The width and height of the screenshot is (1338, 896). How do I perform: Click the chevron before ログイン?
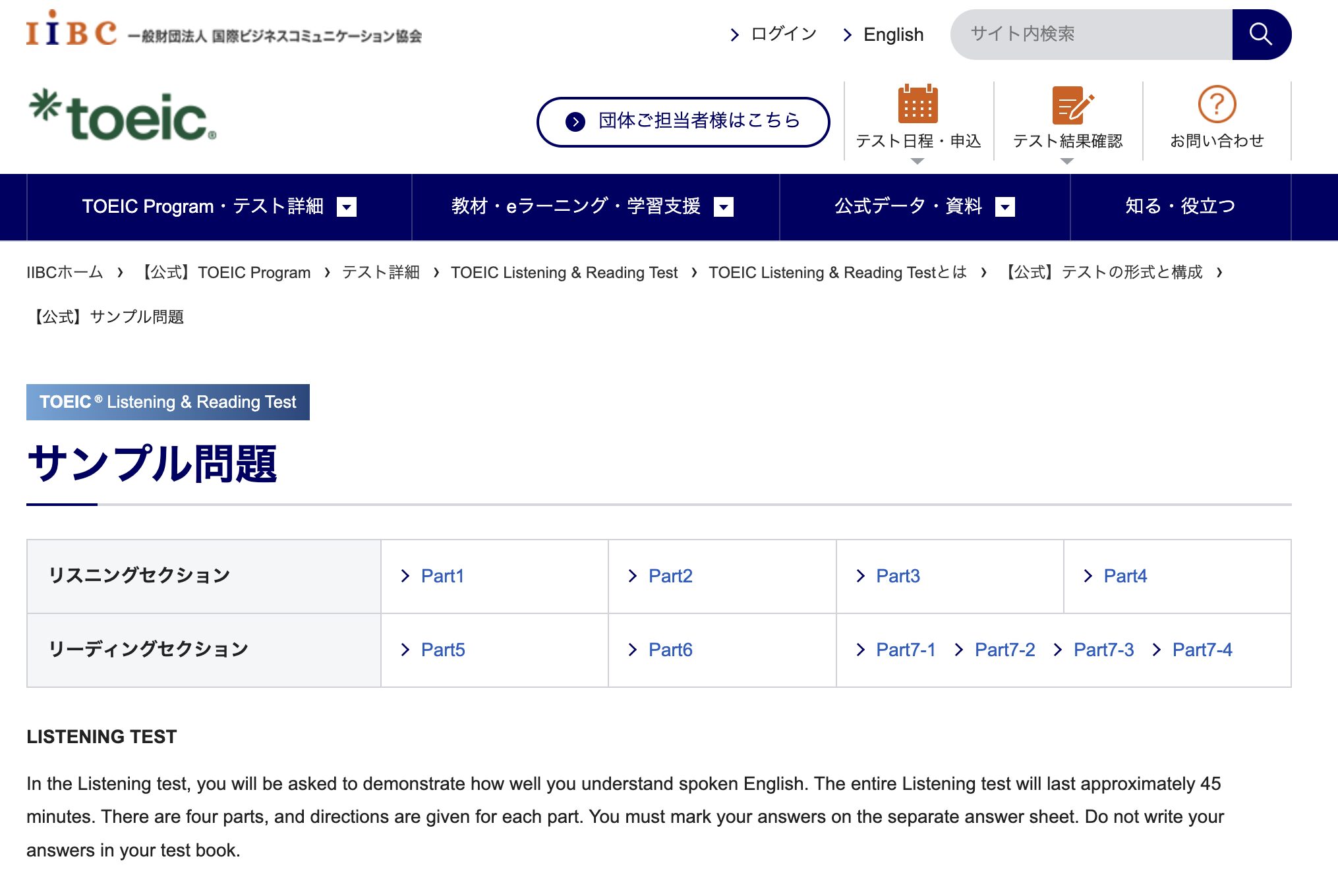pyautogui.click(x=735, y=34)
